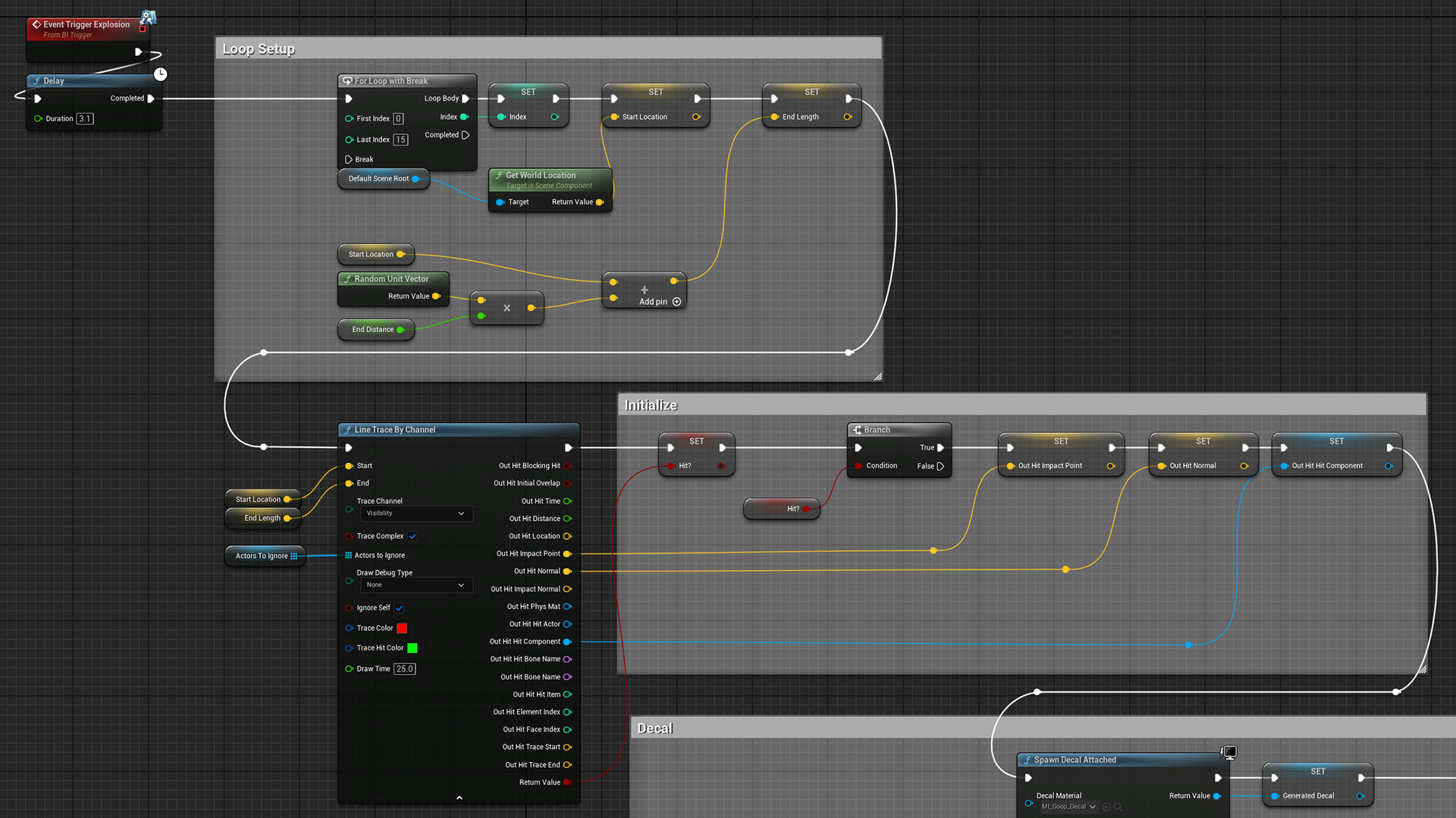
Task: Click the Add pin button on add node
Action: [660, 302]
